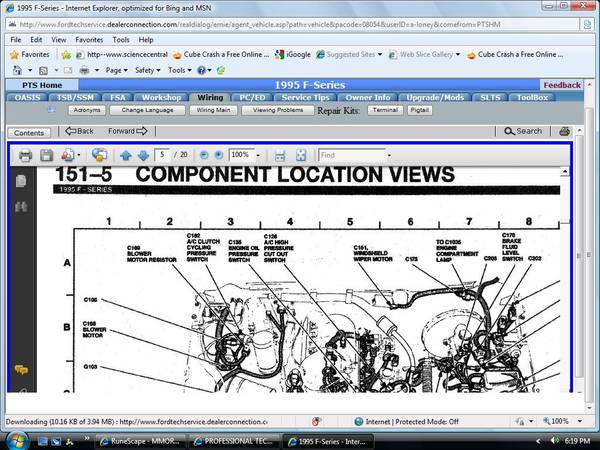Click the Feedback link

click(x=562, y=85)
